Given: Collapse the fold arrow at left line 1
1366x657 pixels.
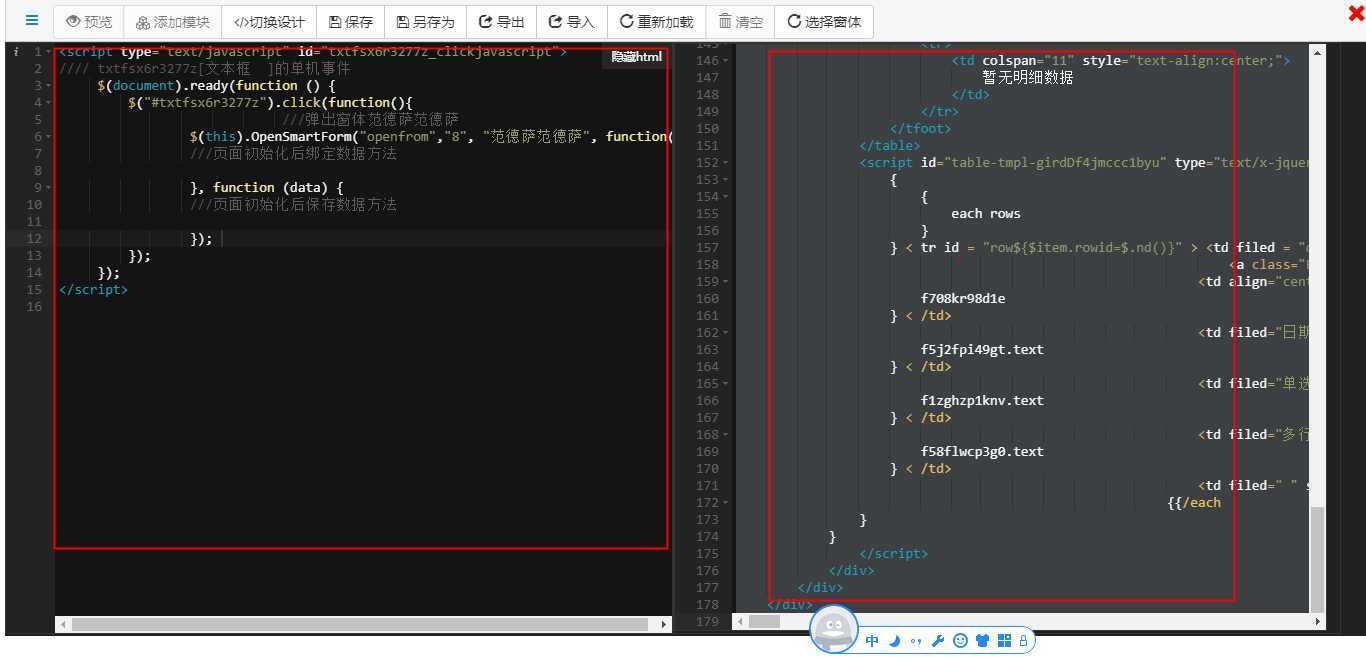Looking at the screenshot, I should (49, 52).
